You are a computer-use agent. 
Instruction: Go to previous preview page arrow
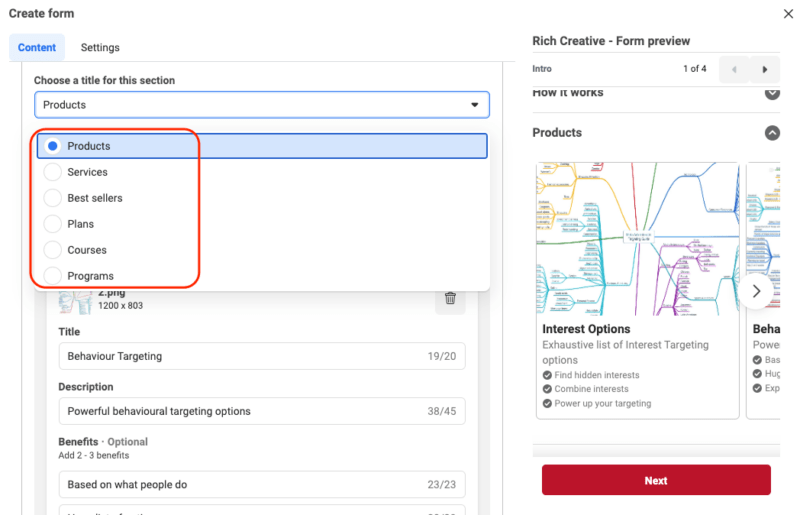coord(733,69)
